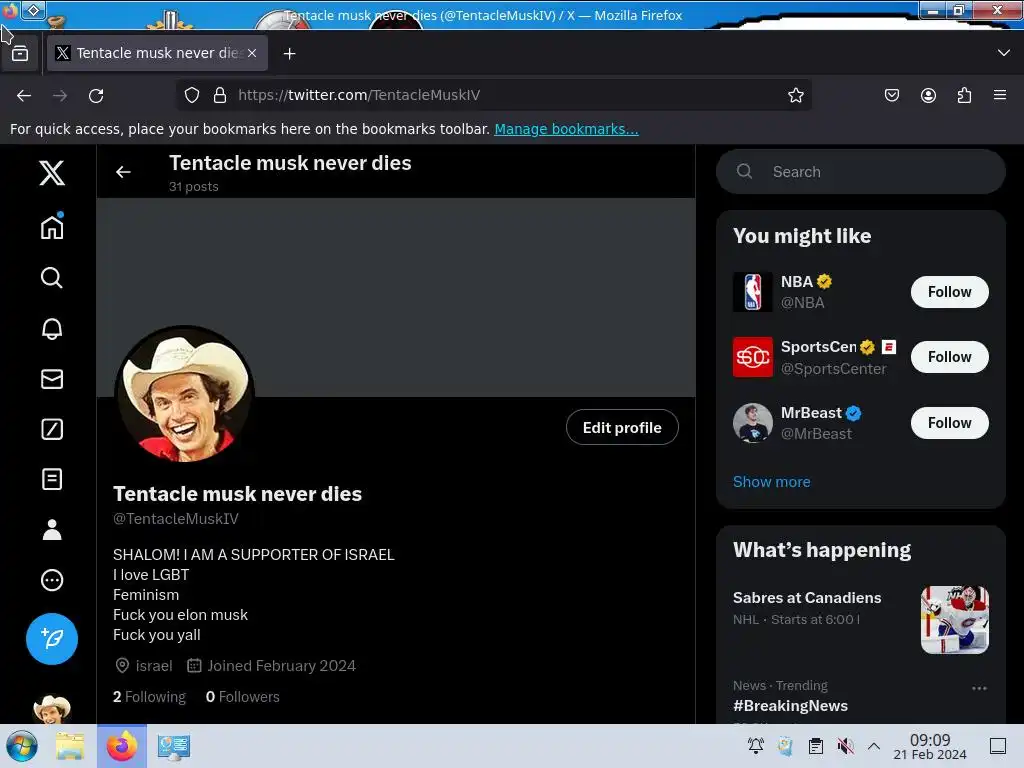Image resolution: width=1024 pixels, height=768 pixels.
Task: Click show desktop button in taskbar
Action: [x=997, y=746]
